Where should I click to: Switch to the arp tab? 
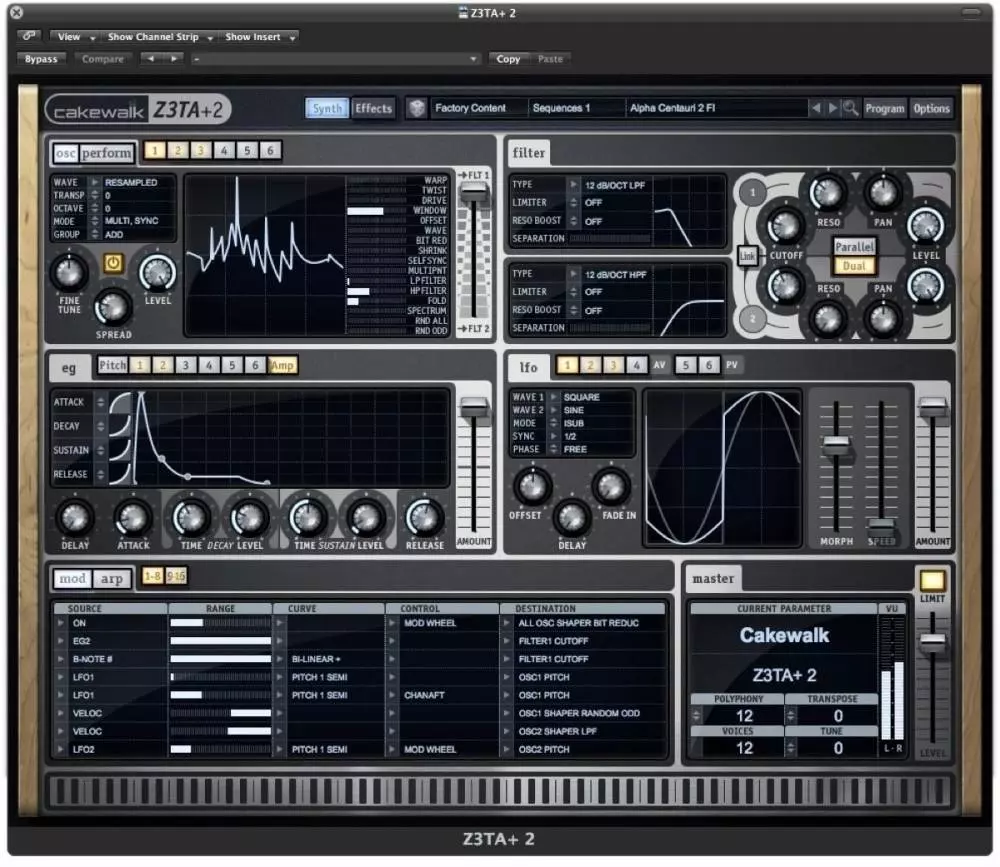click(x=112, y=579)
